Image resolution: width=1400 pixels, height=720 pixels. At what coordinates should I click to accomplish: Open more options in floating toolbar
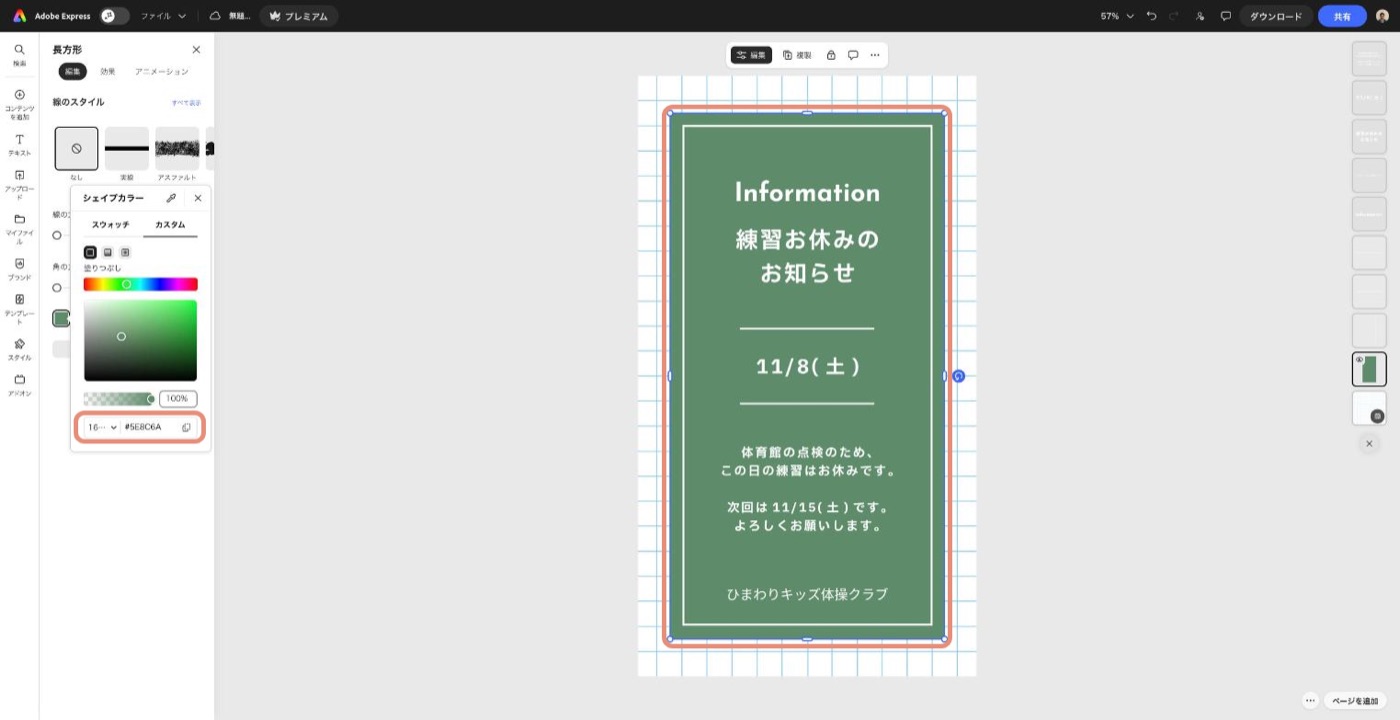pos(875,55)
